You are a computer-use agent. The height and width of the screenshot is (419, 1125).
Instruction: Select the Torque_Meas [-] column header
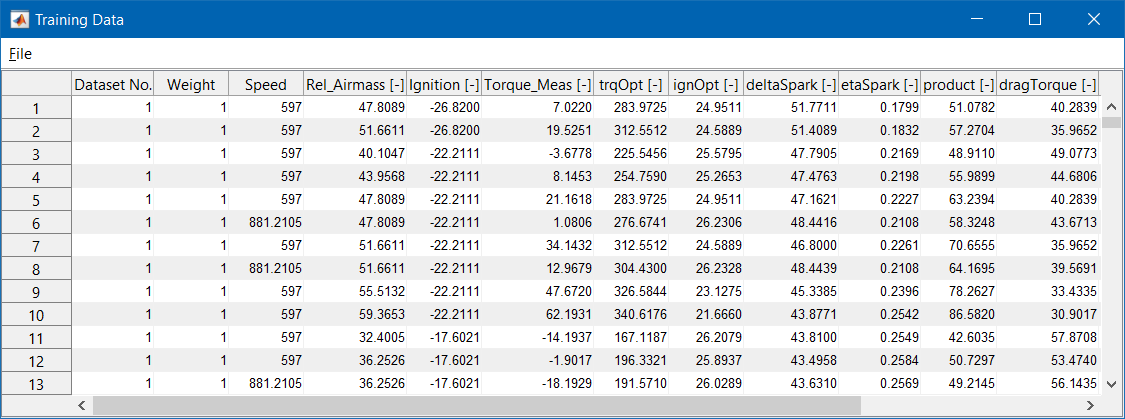540,85
